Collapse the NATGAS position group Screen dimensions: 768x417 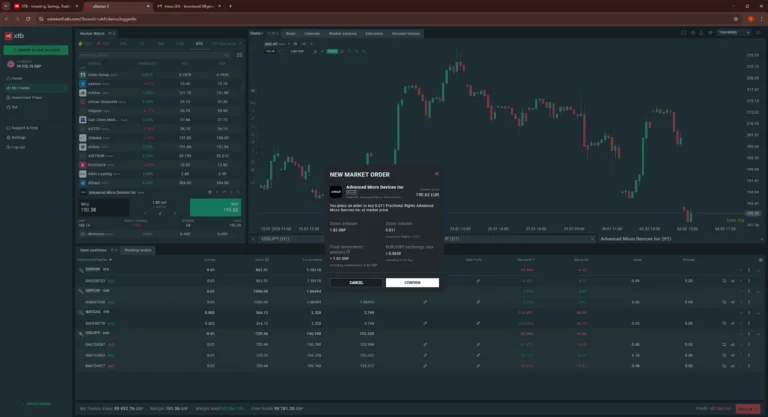click(x=758, y=313)
